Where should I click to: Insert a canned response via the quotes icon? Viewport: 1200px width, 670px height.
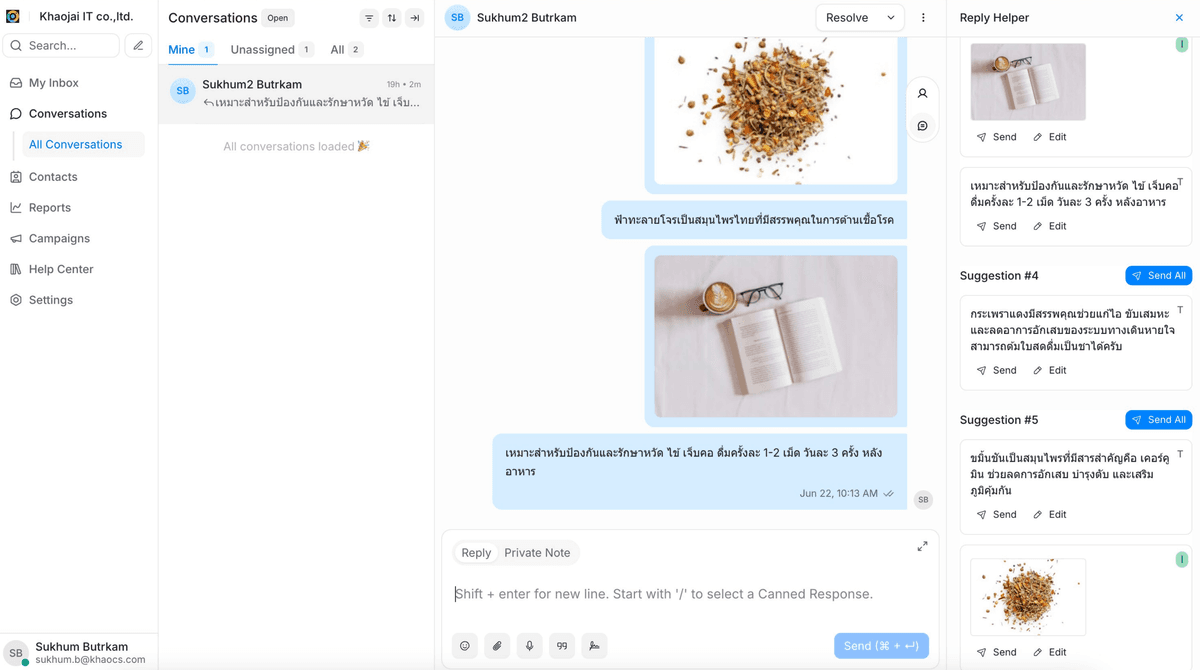click(x=561, y=645)
